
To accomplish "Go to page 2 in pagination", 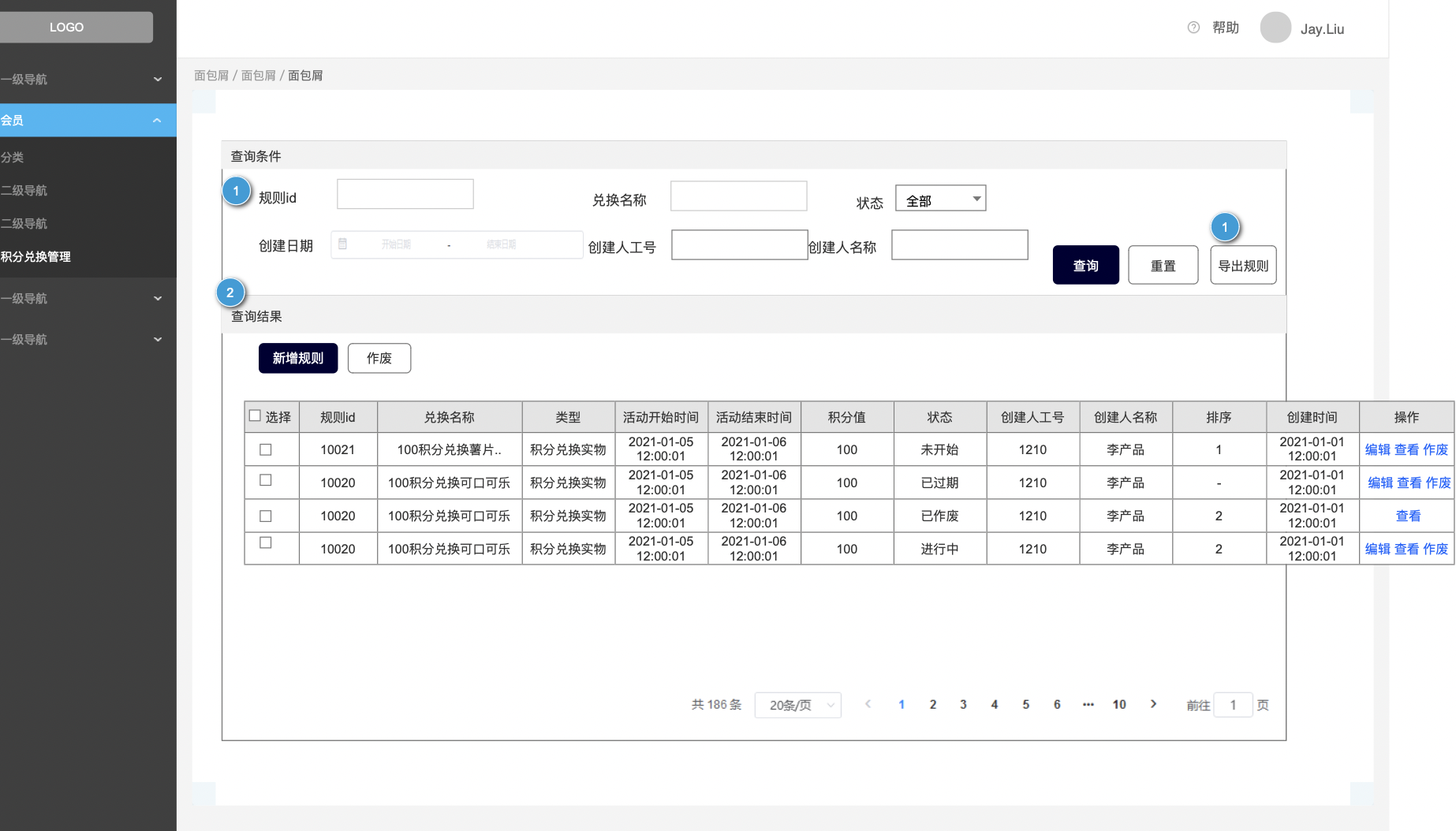I will (933, 705).
